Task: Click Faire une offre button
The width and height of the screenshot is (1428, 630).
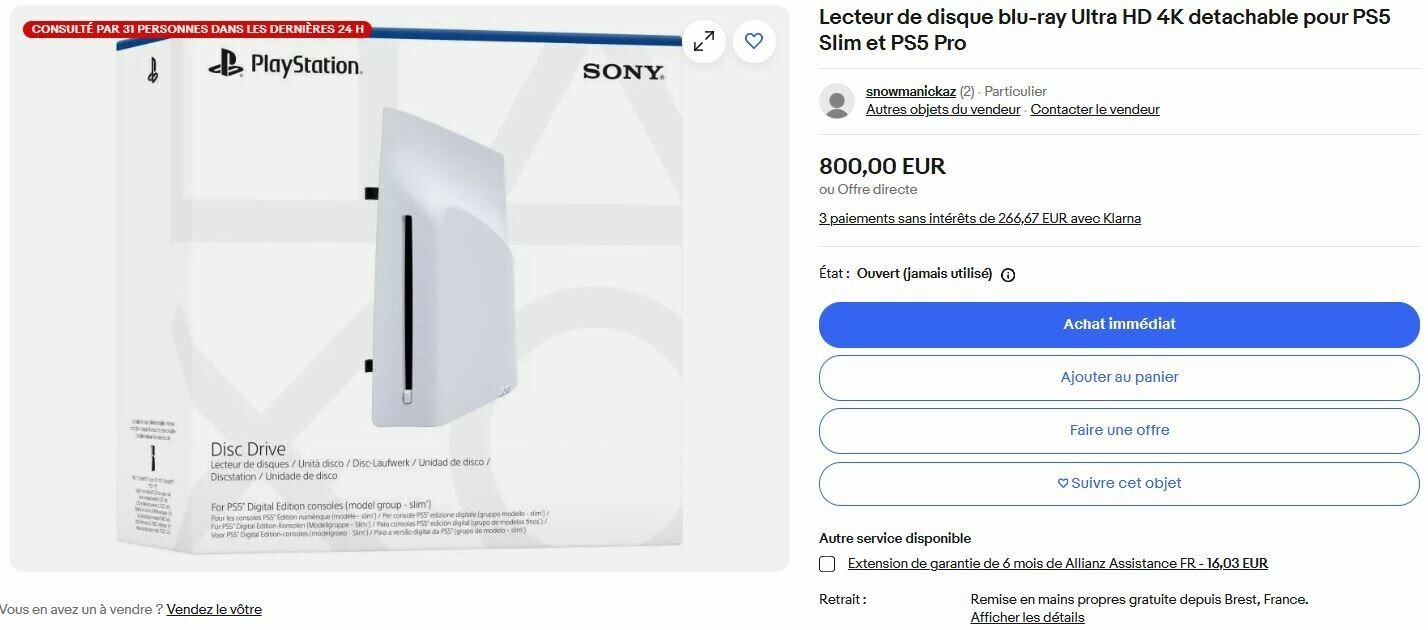Action: (x=1119, y=430)
